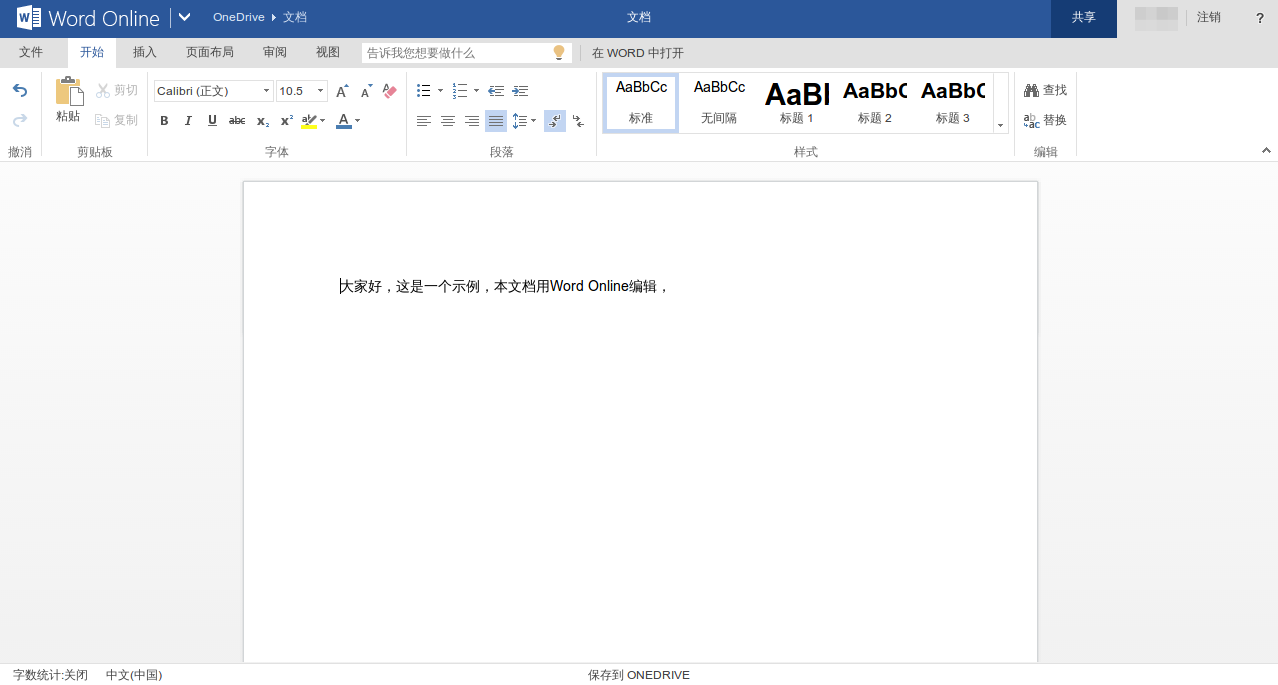
Task: Click the 告诉我您想要做什么 search box
Action: [467, 53]
